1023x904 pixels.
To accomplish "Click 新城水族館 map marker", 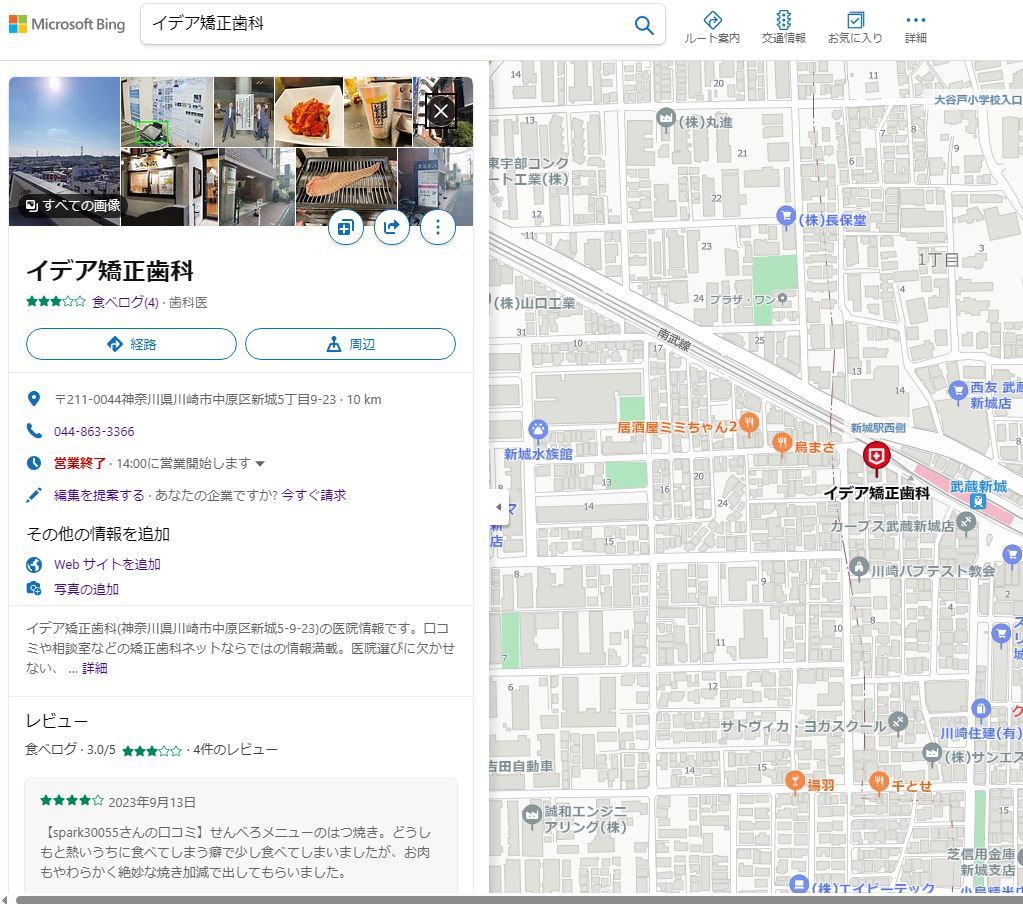I will coord(538,429).
